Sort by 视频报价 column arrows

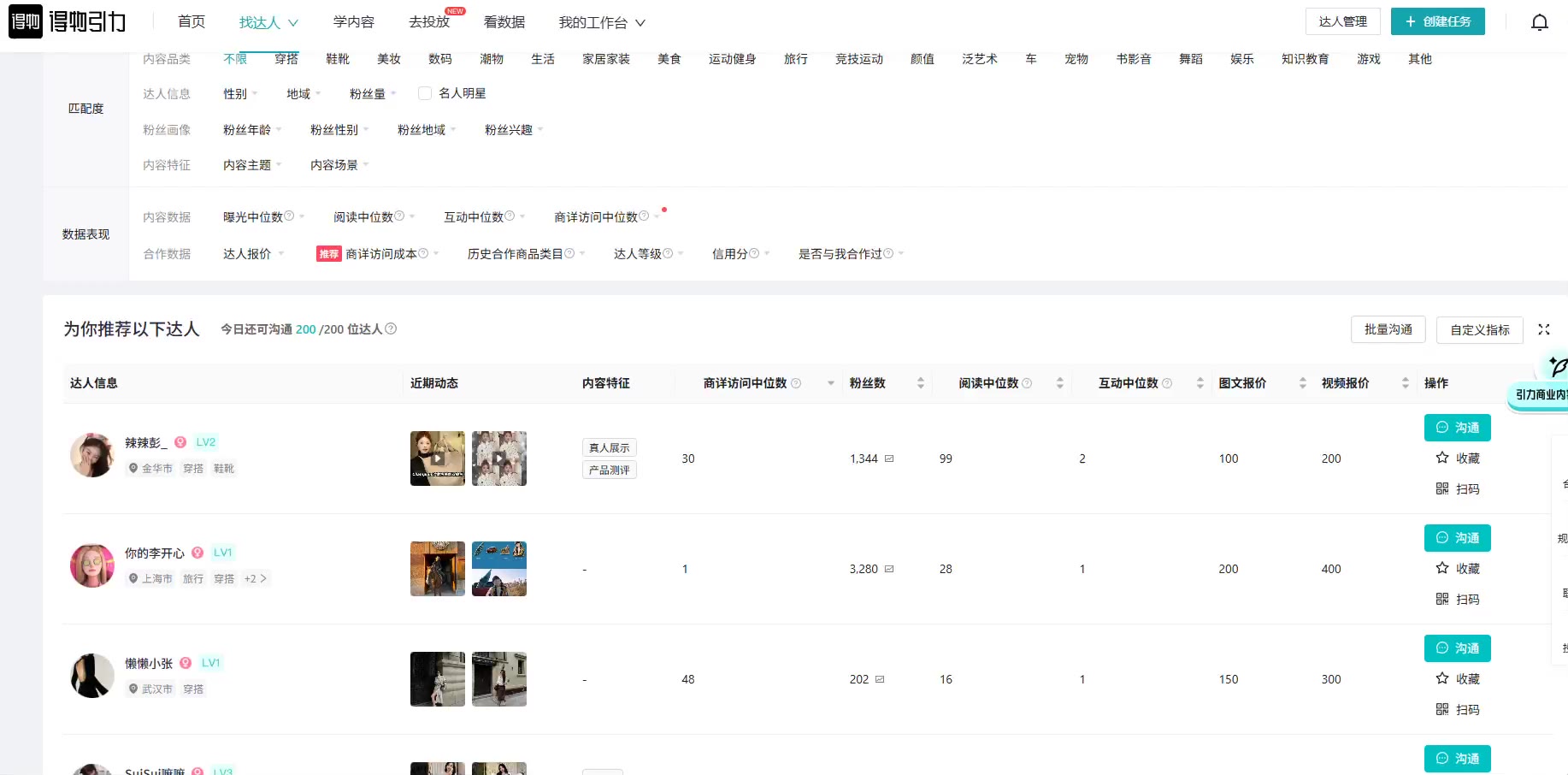tap(1406, 383)
